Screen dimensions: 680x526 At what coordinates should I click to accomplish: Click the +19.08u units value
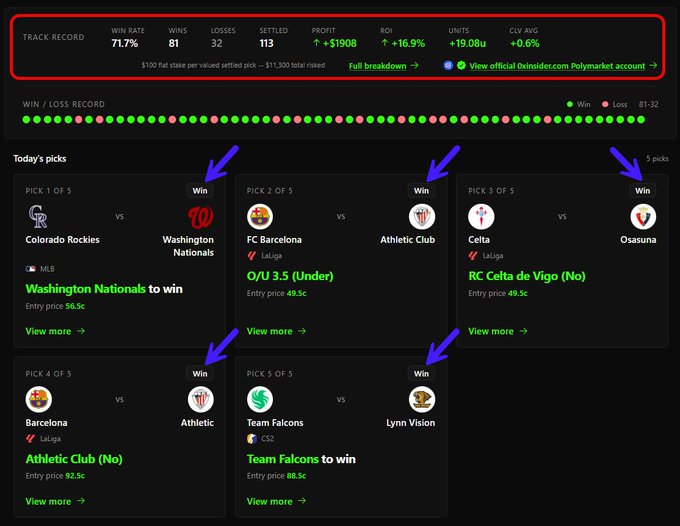468,43
